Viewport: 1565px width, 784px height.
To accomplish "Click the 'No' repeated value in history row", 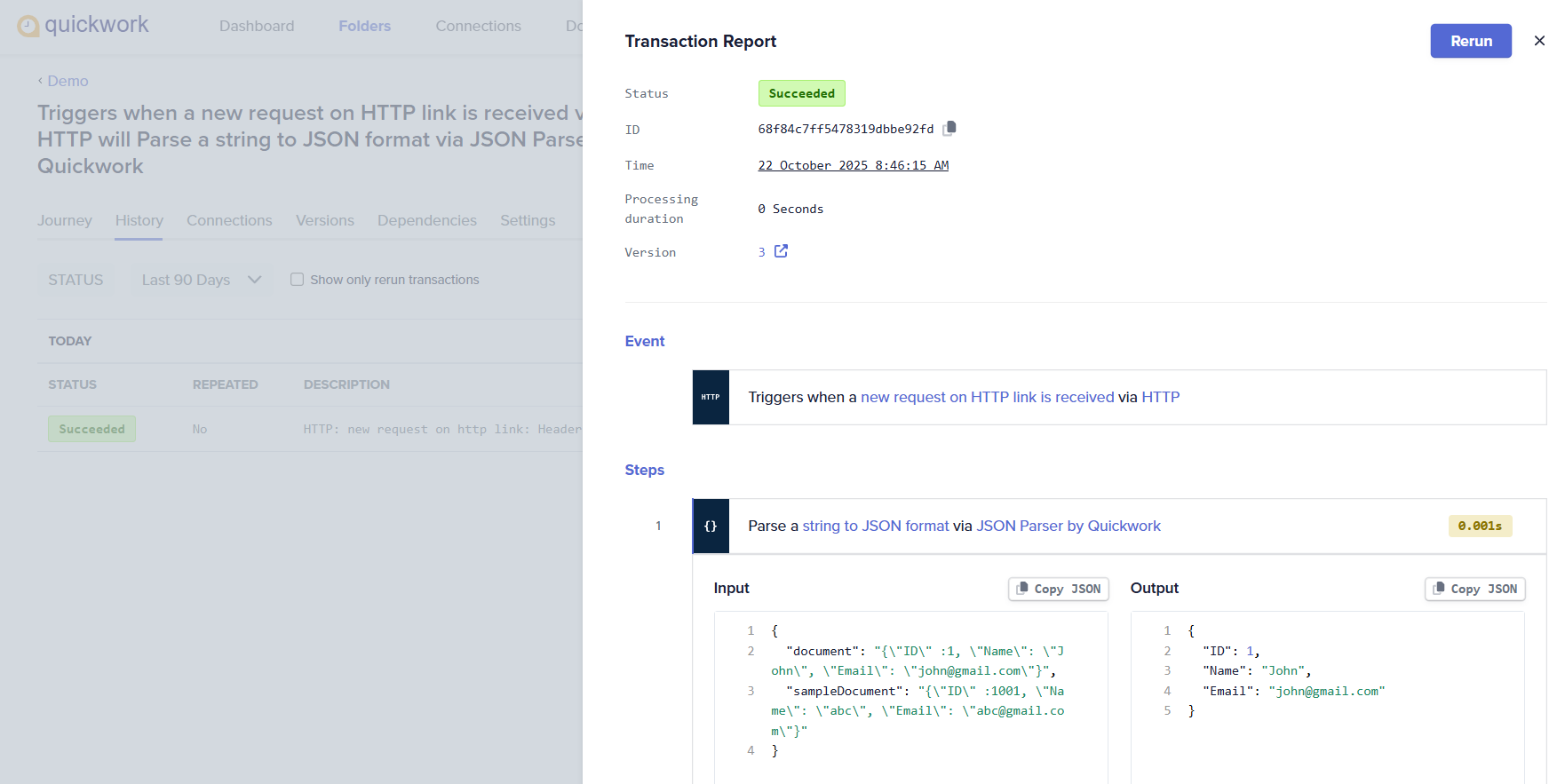I will (x=200, y=429).
